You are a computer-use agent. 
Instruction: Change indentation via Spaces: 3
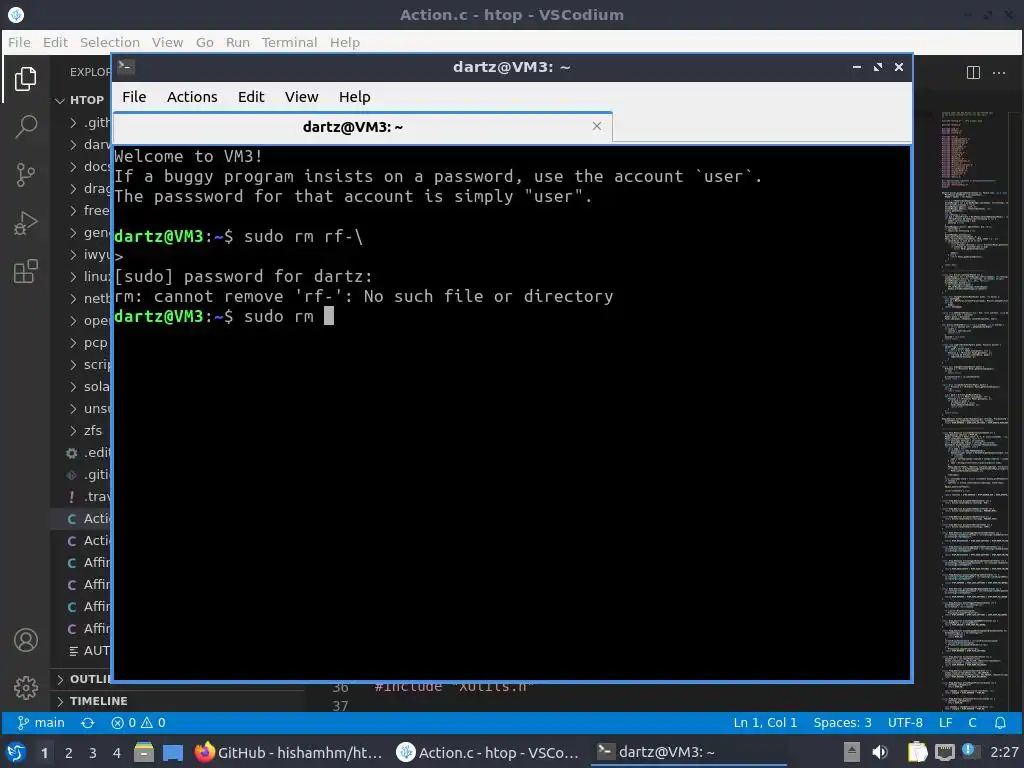pos(842,723)
